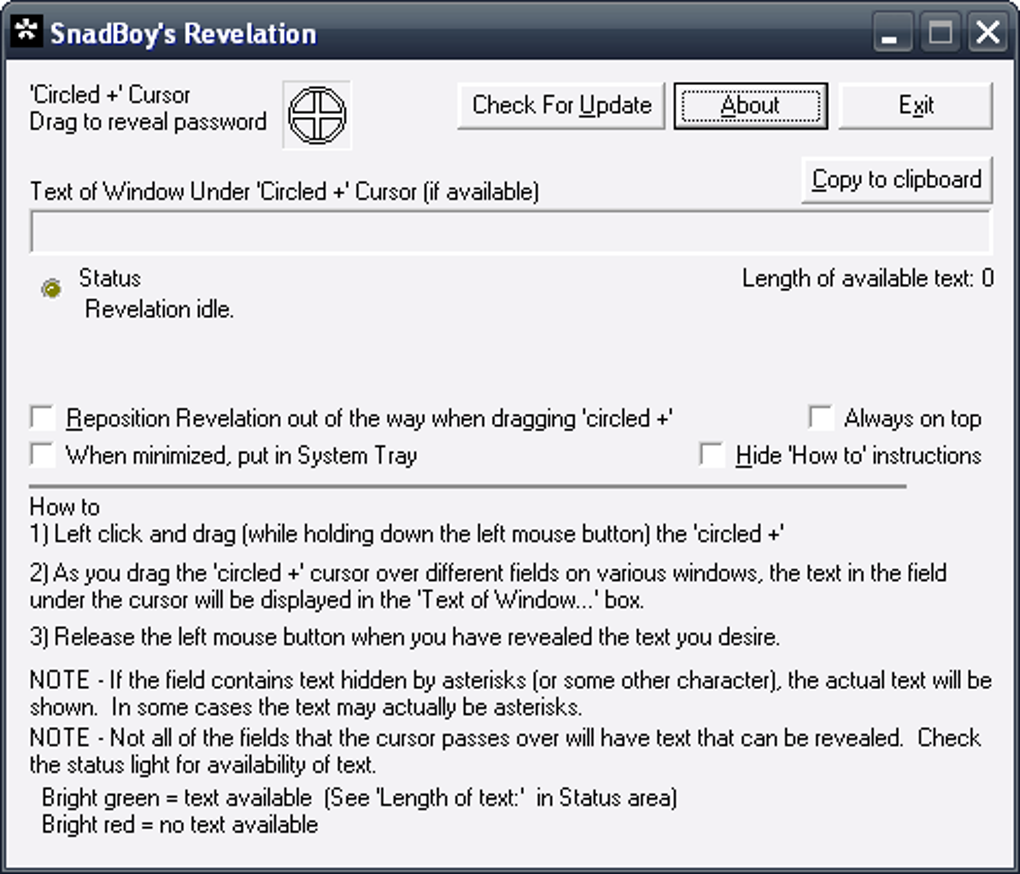Click the 'Status' label
The height and width of the screenshot is (874, 1020).
point(110,278)
